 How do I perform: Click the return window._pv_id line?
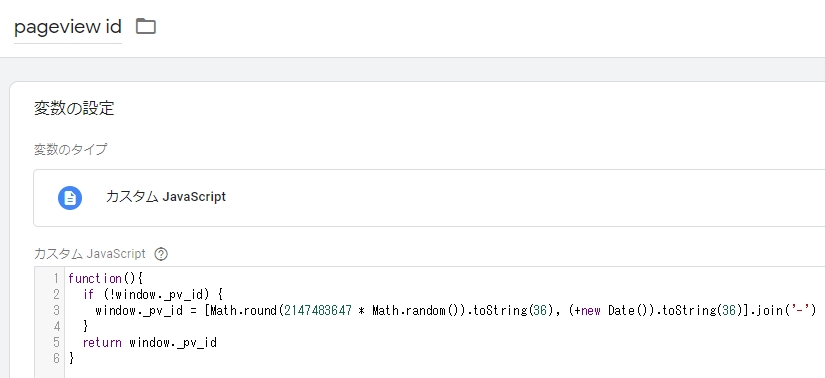150,343
